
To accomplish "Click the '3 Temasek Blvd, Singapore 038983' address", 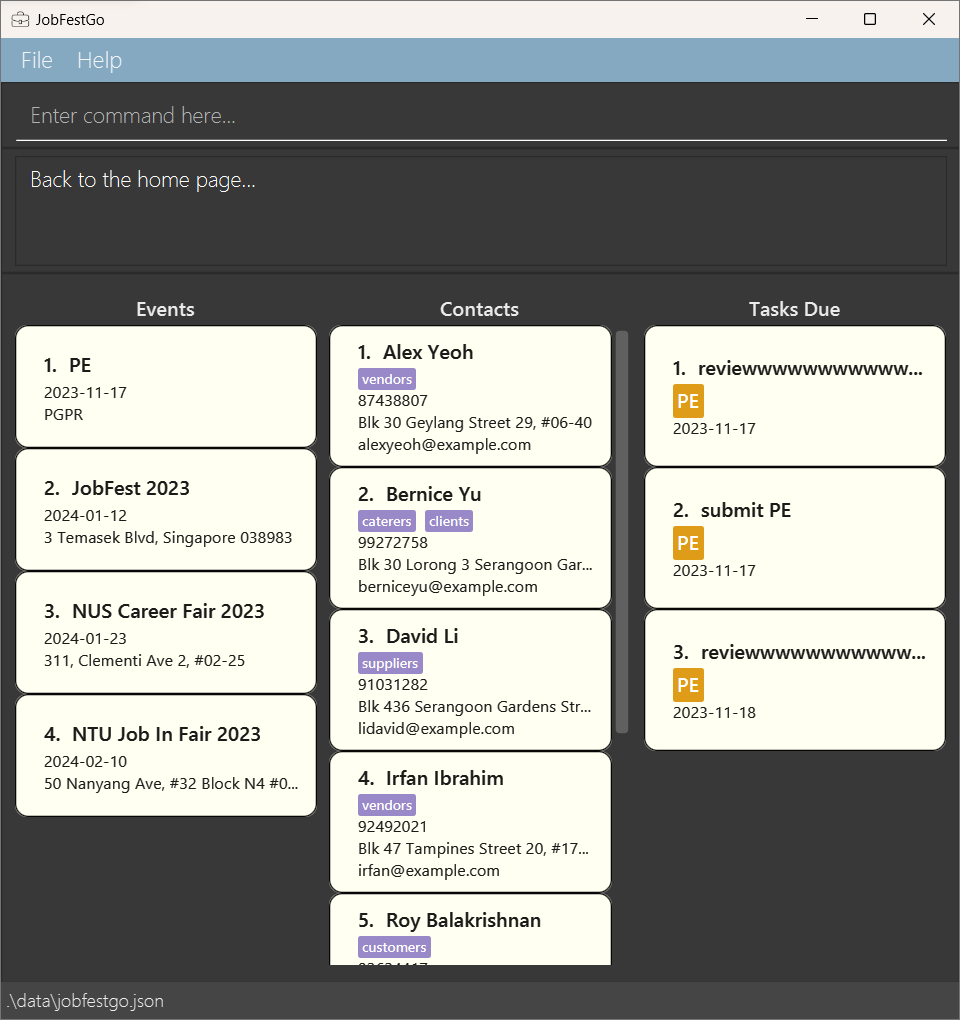I will 168,537.
